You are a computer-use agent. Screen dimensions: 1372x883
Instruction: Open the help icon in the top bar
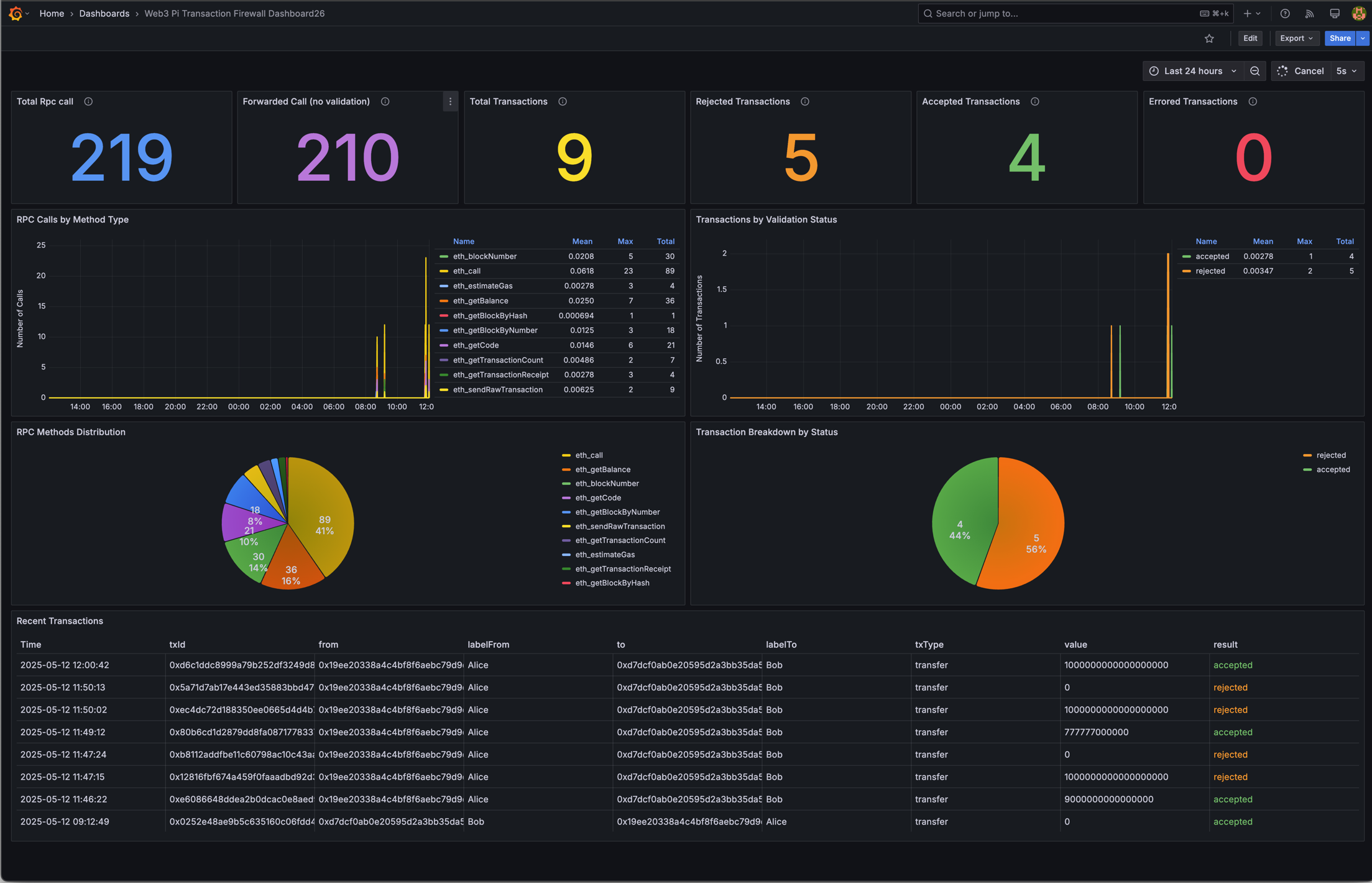pos(1285,13)
